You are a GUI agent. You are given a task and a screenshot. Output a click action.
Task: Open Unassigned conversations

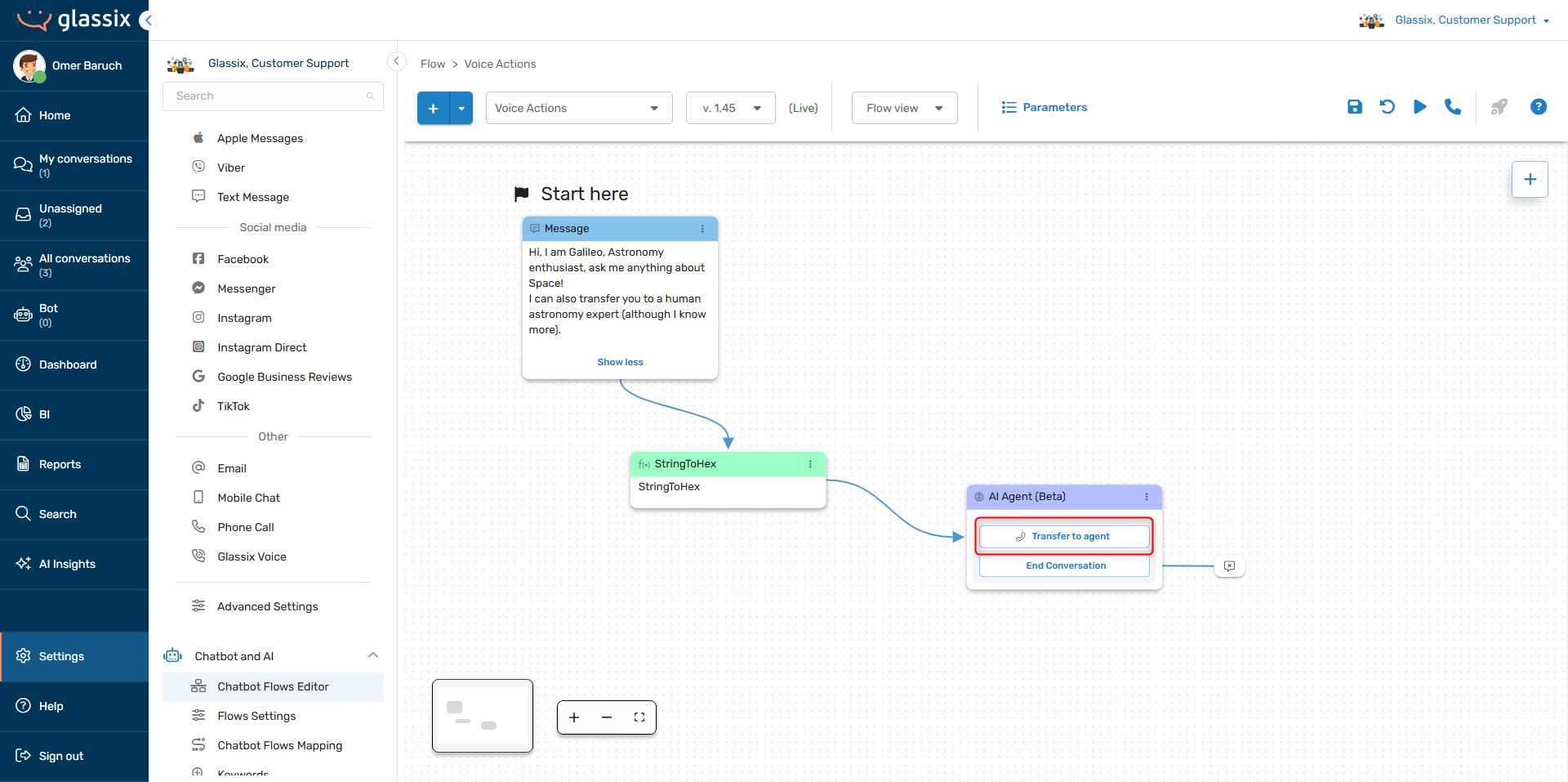point(74,215)
